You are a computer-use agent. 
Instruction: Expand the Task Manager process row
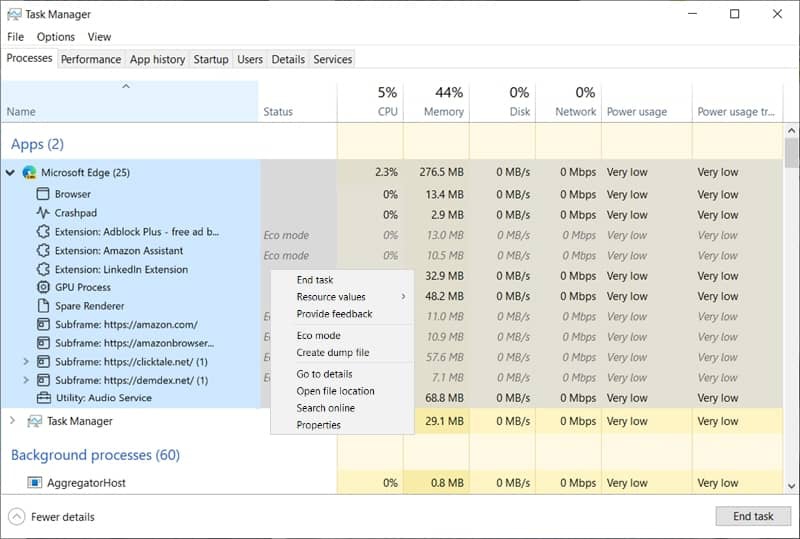(12, 421)
